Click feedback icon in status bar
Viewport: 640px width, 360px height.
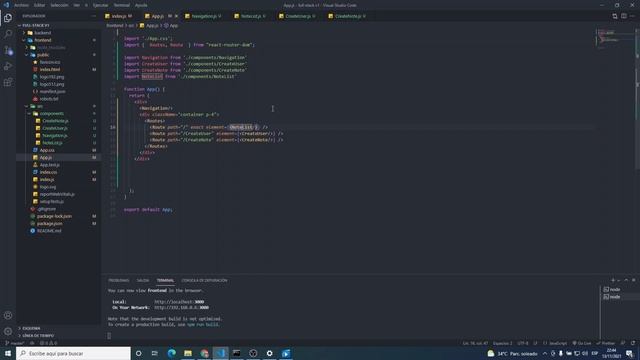623,343
